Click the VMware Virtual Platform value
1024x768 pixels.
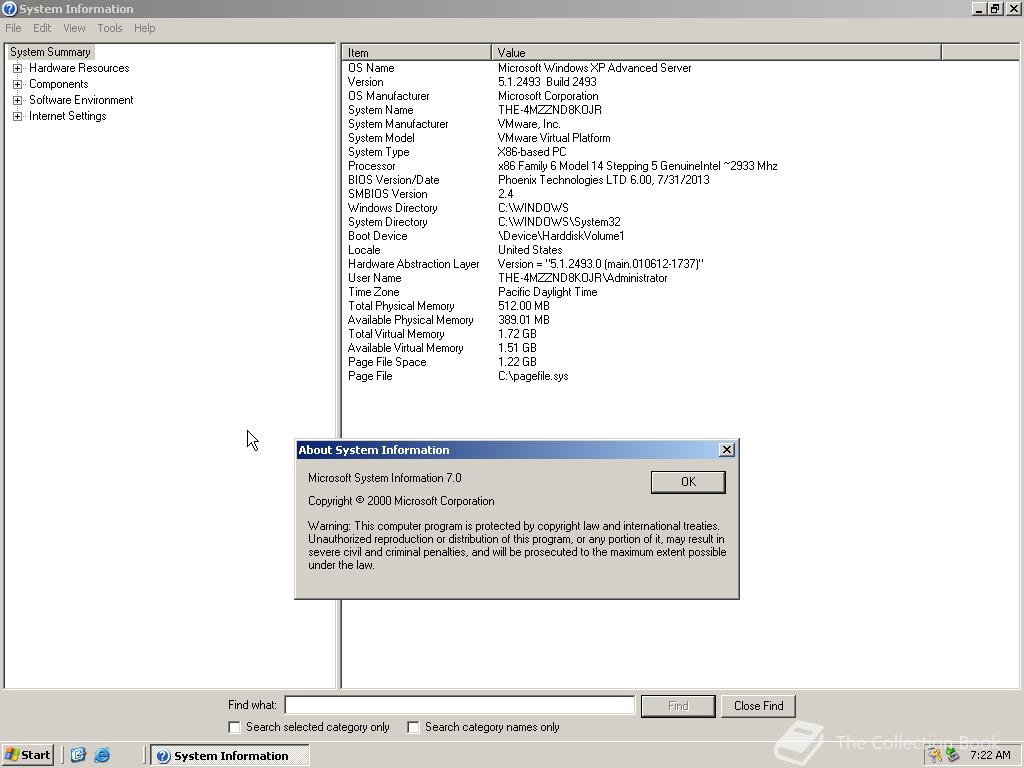click(554, 138)
